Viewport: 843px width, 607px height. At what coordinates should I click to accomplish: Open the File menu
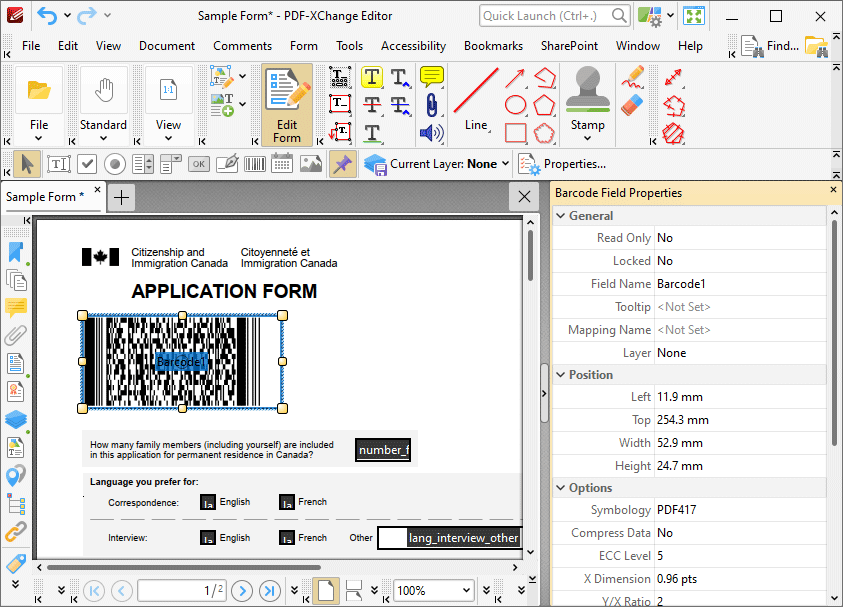click(x=31, y=46)
